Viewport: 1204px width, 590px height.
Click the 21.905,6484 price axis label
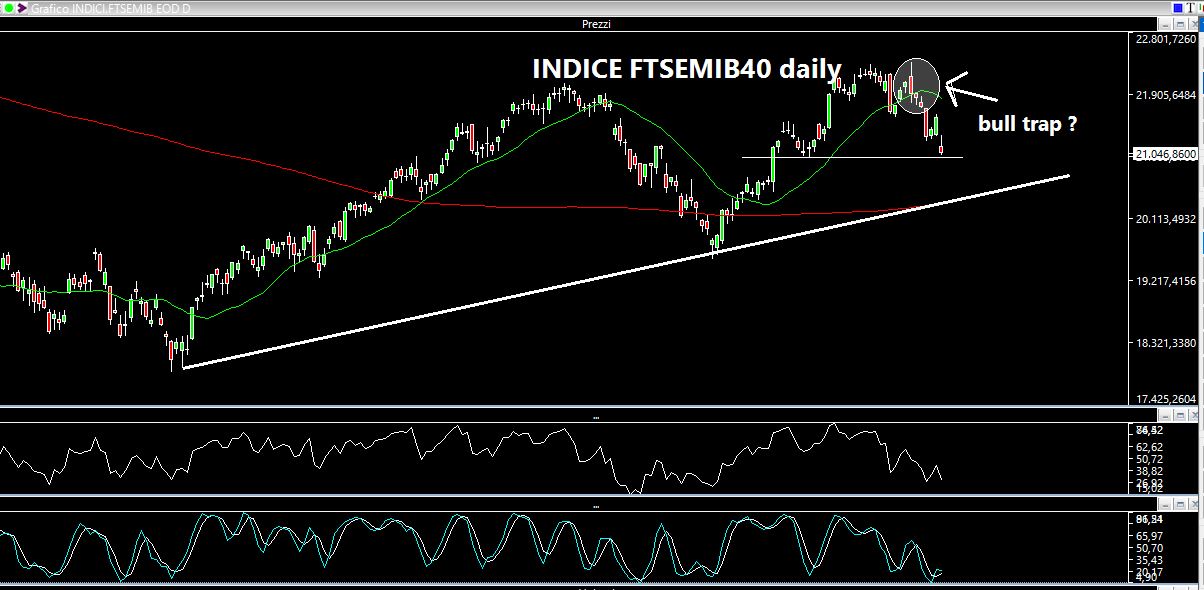tap(1166, 96)
